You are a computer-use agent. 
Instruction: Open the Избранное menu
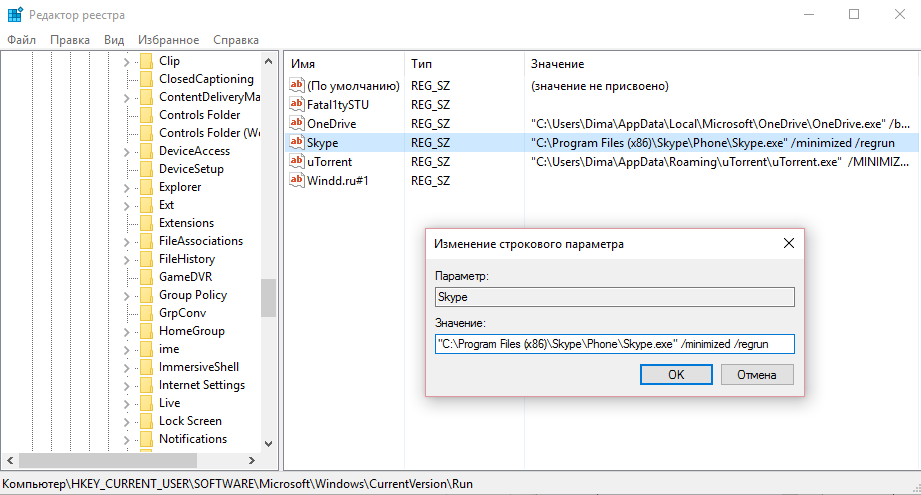pos(169,40)
